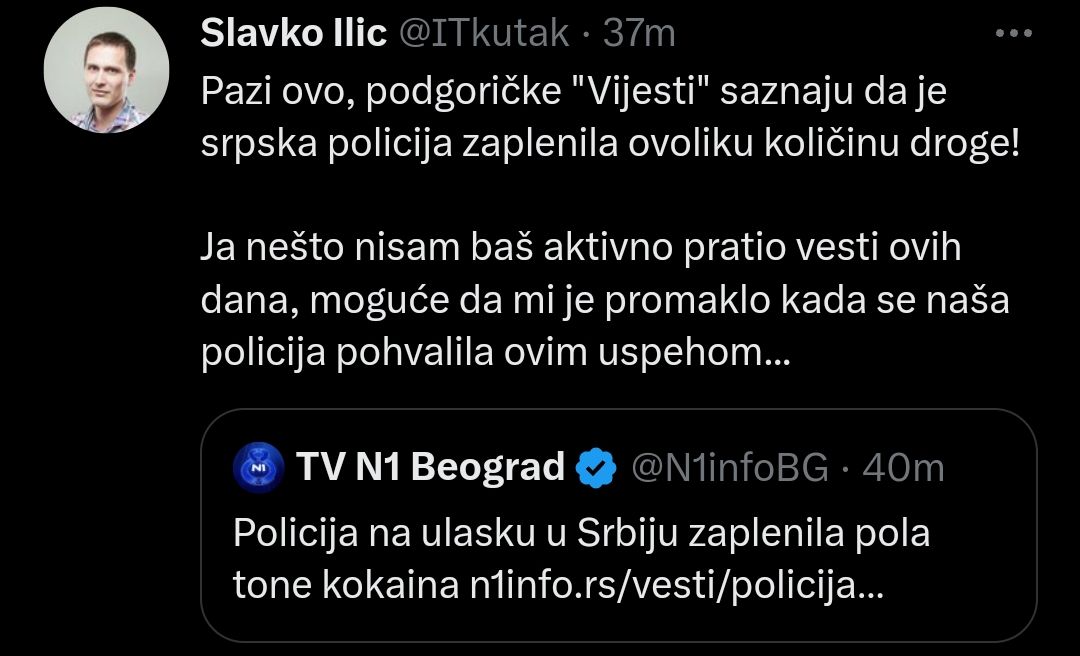Image resolution: width=1080 pixels, height=656 pixels.
Task: Open the more options three-dot menu
Action: pos(1015,34)
